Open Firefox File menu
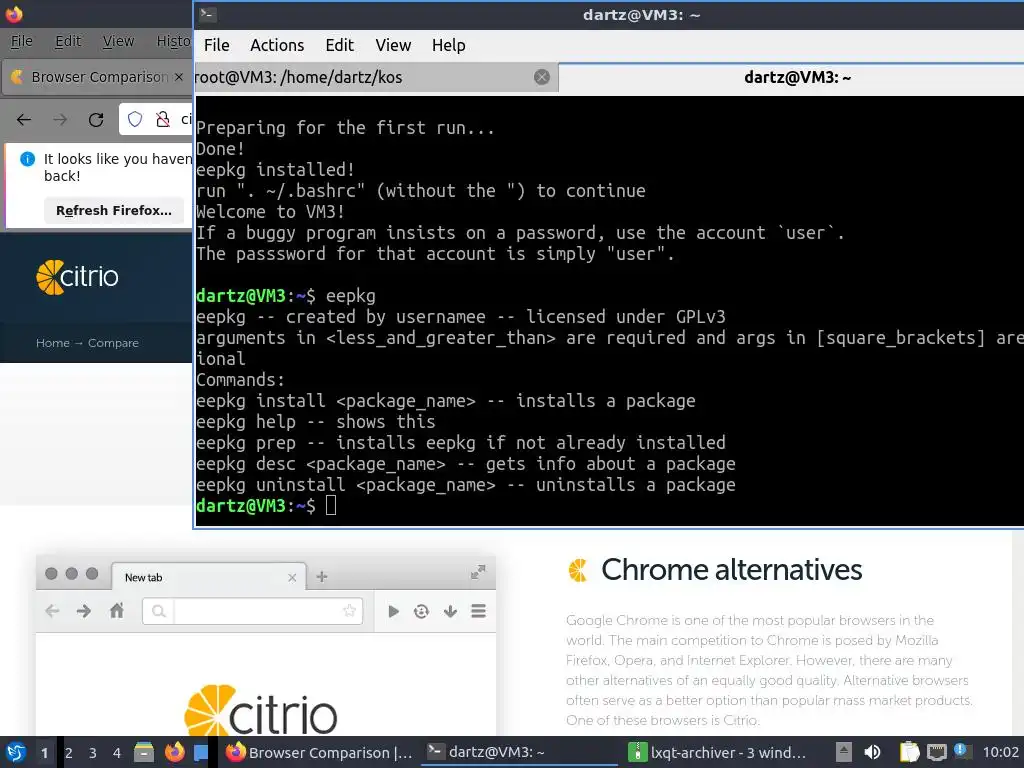The image size is (1024, 768). coord(22,41)
